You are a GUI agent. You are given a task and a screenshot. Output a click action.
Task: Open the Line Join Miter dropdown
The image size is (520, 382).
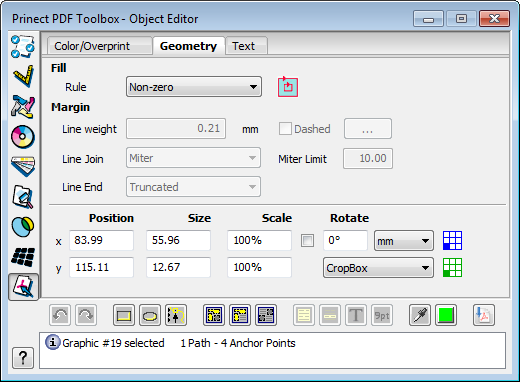pyautogui.click(x=193, y=158)
